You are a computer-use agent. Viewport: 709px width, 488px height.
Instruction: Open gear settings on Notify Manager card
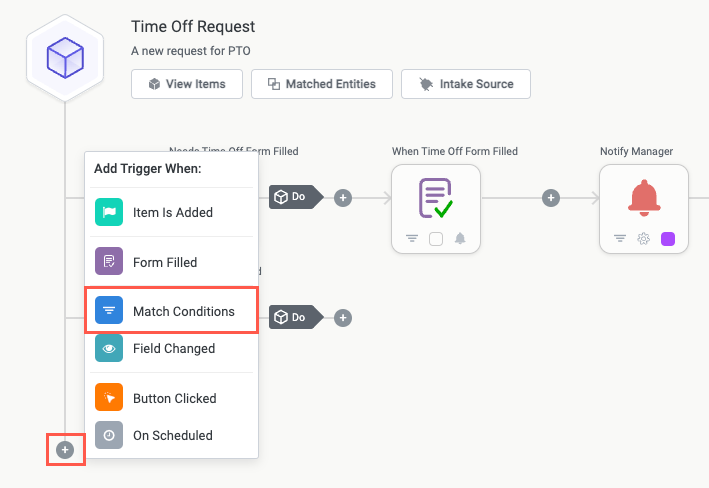click(643, 239)
